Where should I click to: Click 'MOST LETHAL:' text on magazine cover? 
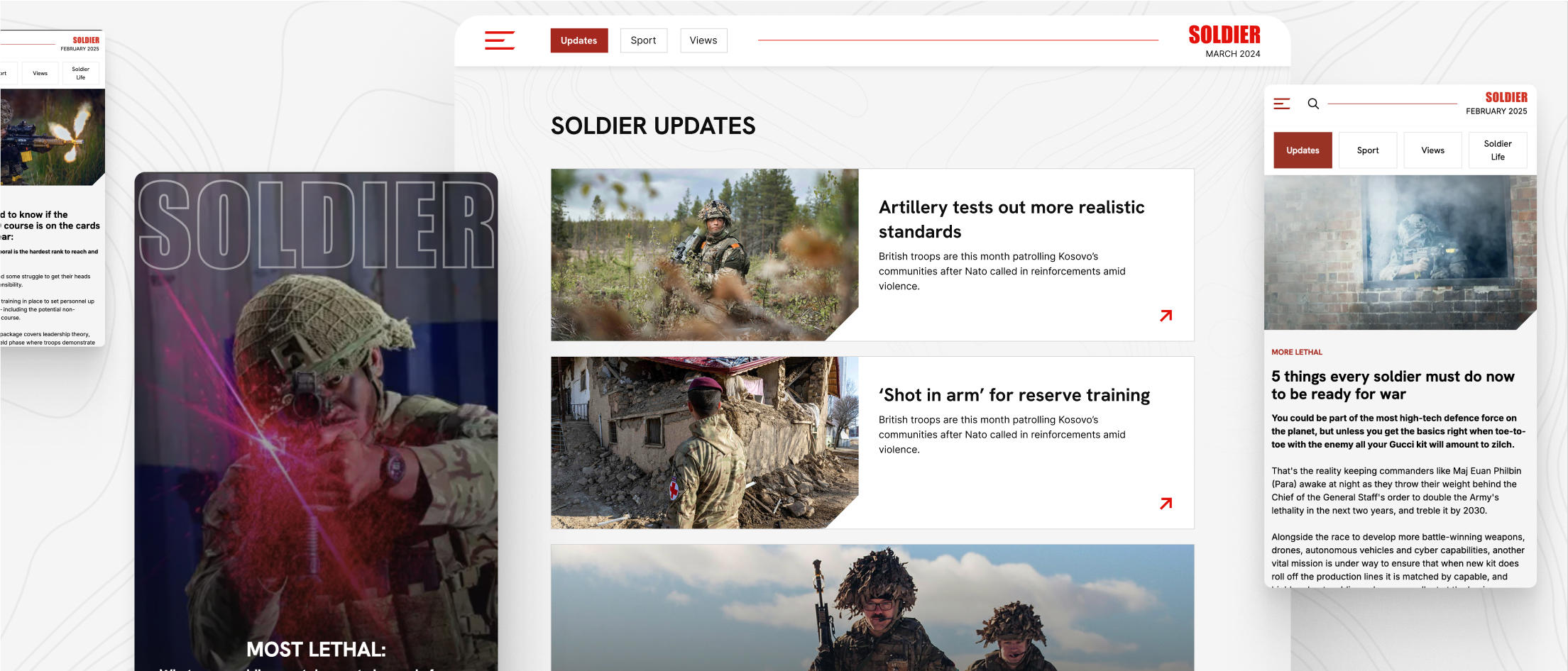tap(316, 650)
